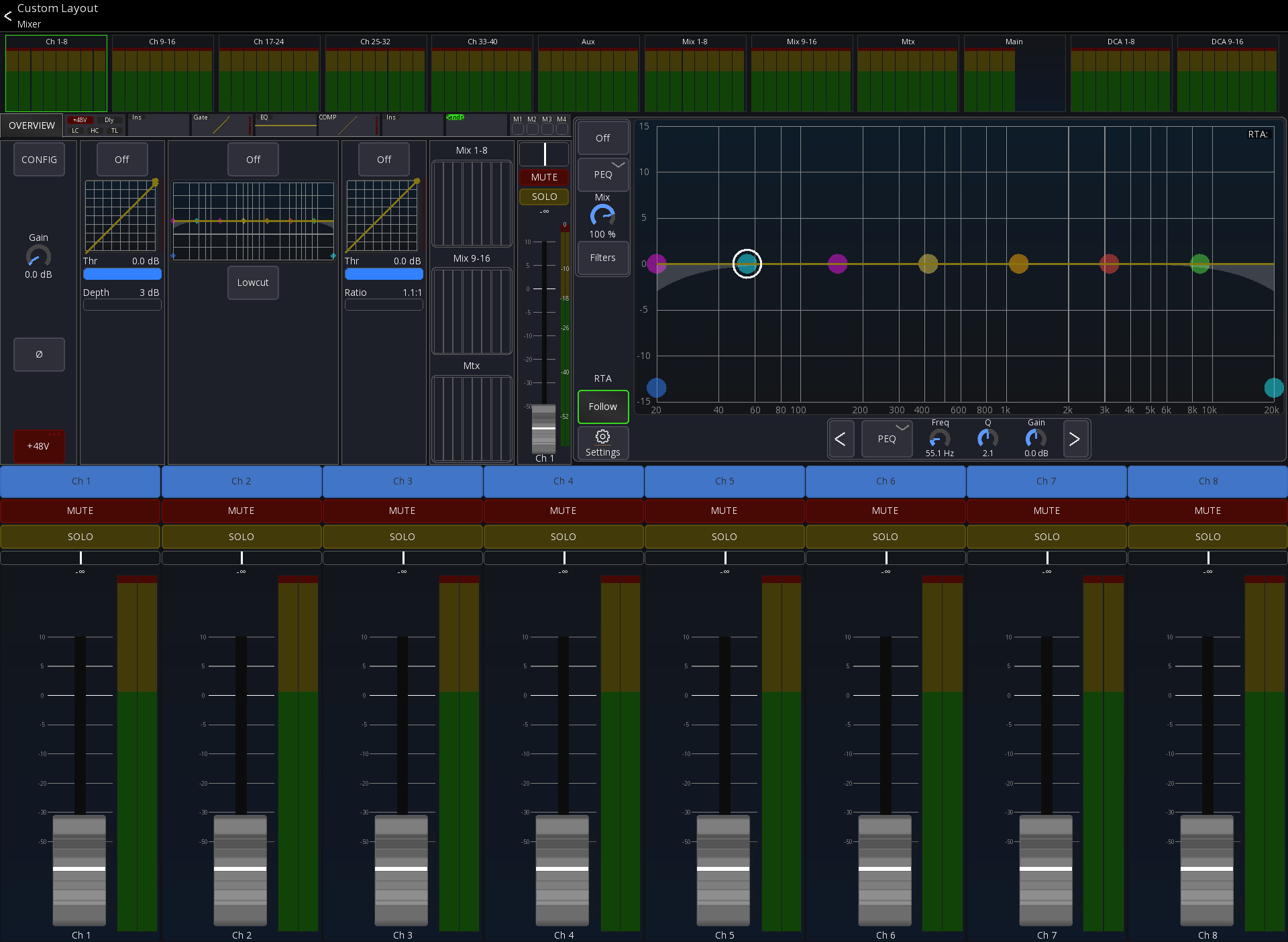The width and height of the screenshot is (1288, 942).
Task: Select the yellow EQ band point near 400 Hz
Action: (x=928, y=264)
